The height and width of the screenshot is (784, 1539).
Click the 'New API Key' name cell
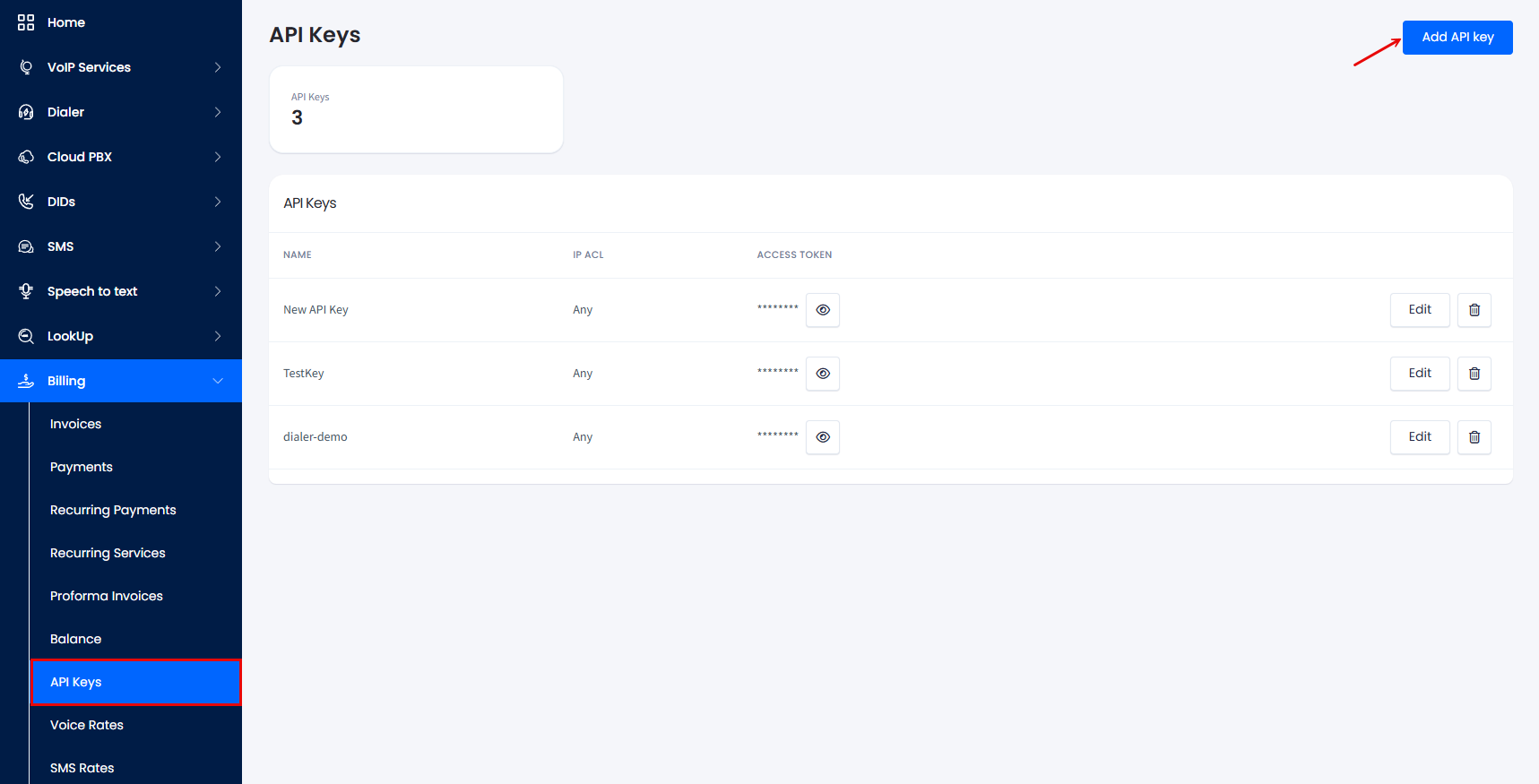[316, 310]
